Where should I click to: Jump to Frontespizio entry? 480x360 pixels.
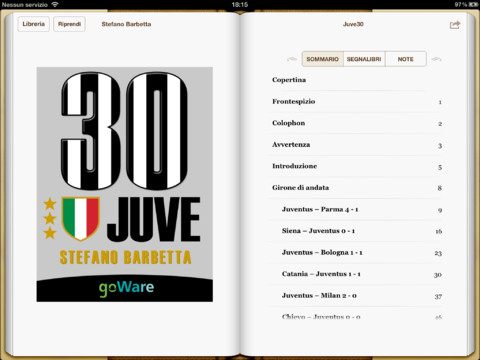click(x=355, y=101)
